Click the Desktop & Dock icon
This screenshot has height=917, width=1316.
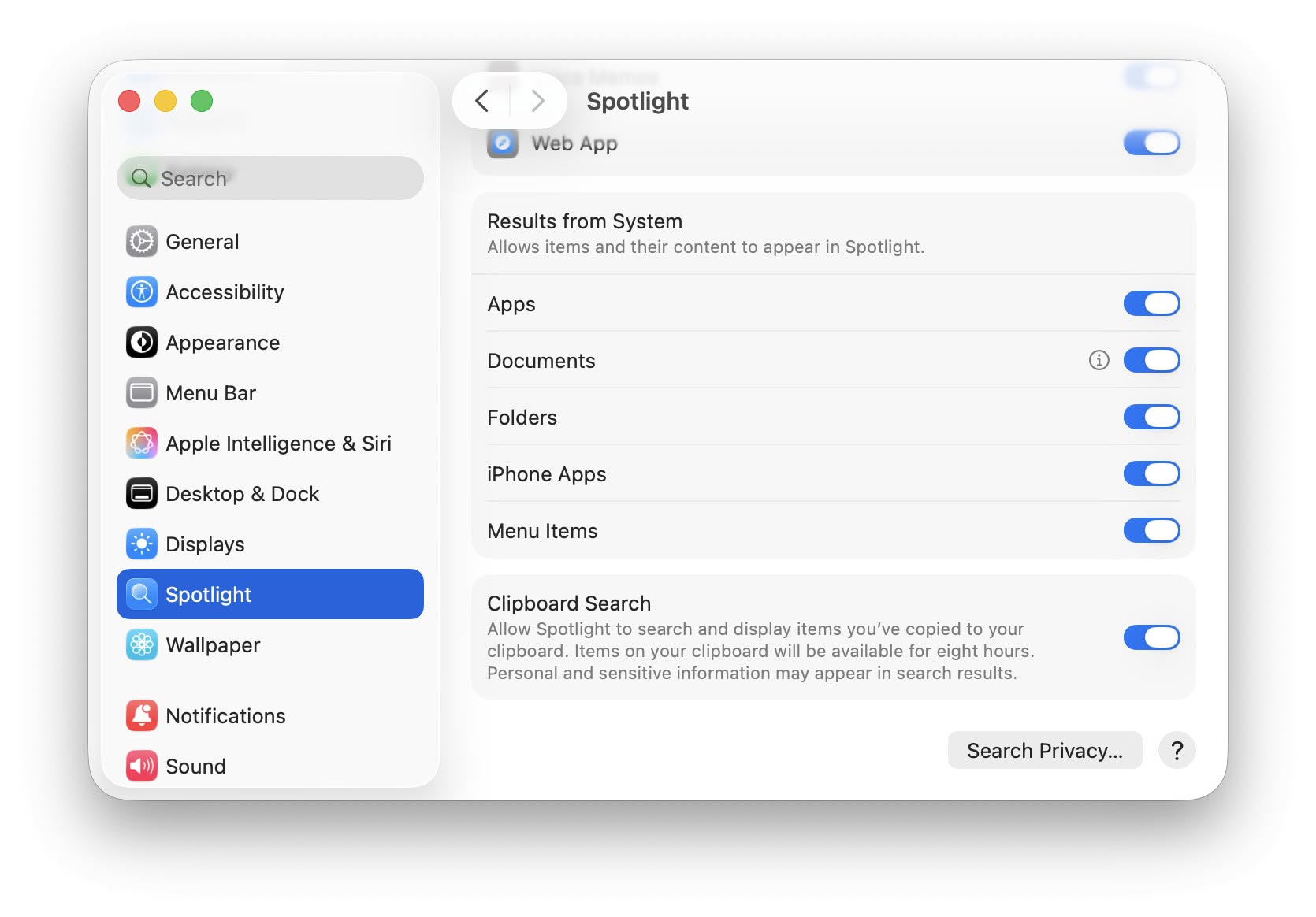[142, 494]
